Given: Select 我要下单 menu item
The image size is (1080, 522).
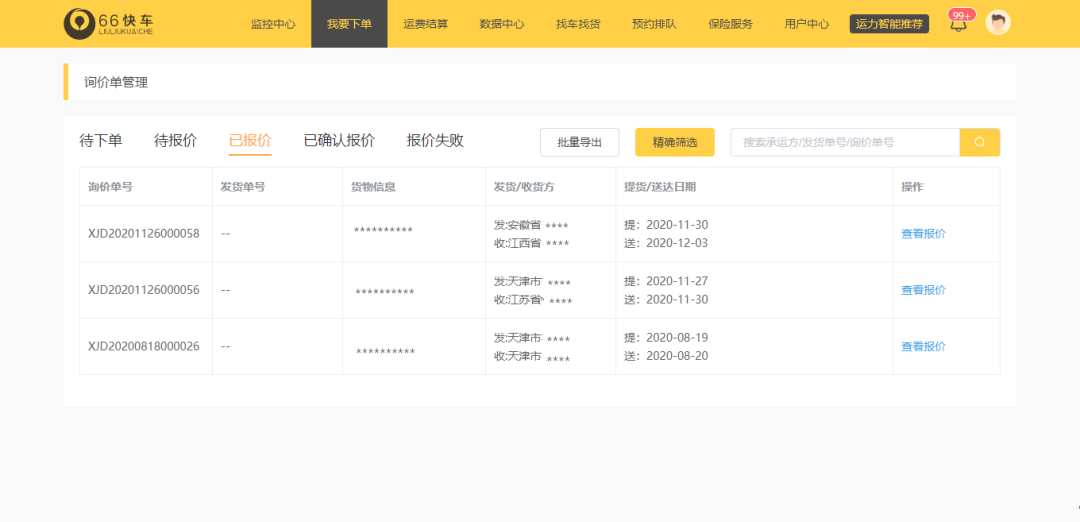Looking at the screenshot, I should [349, 24].
